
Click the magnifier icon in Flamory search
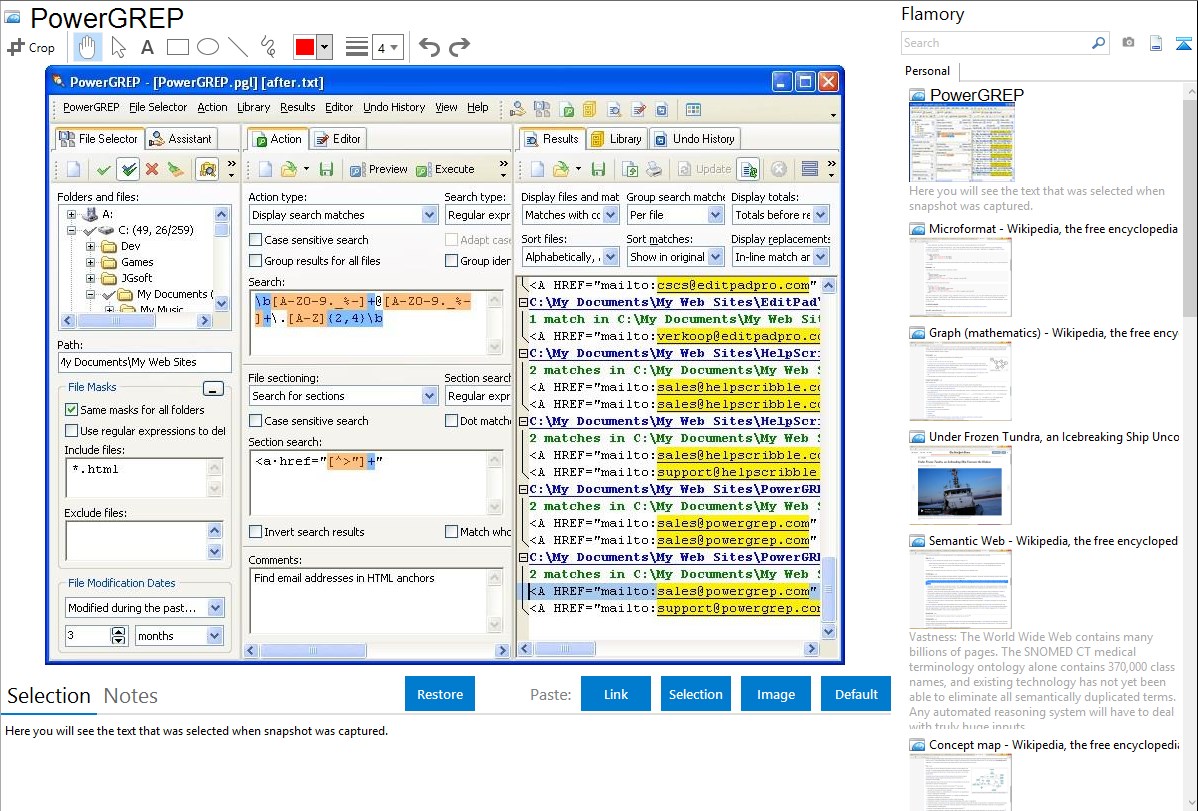pyautogui.click(x=1098, y=43)
